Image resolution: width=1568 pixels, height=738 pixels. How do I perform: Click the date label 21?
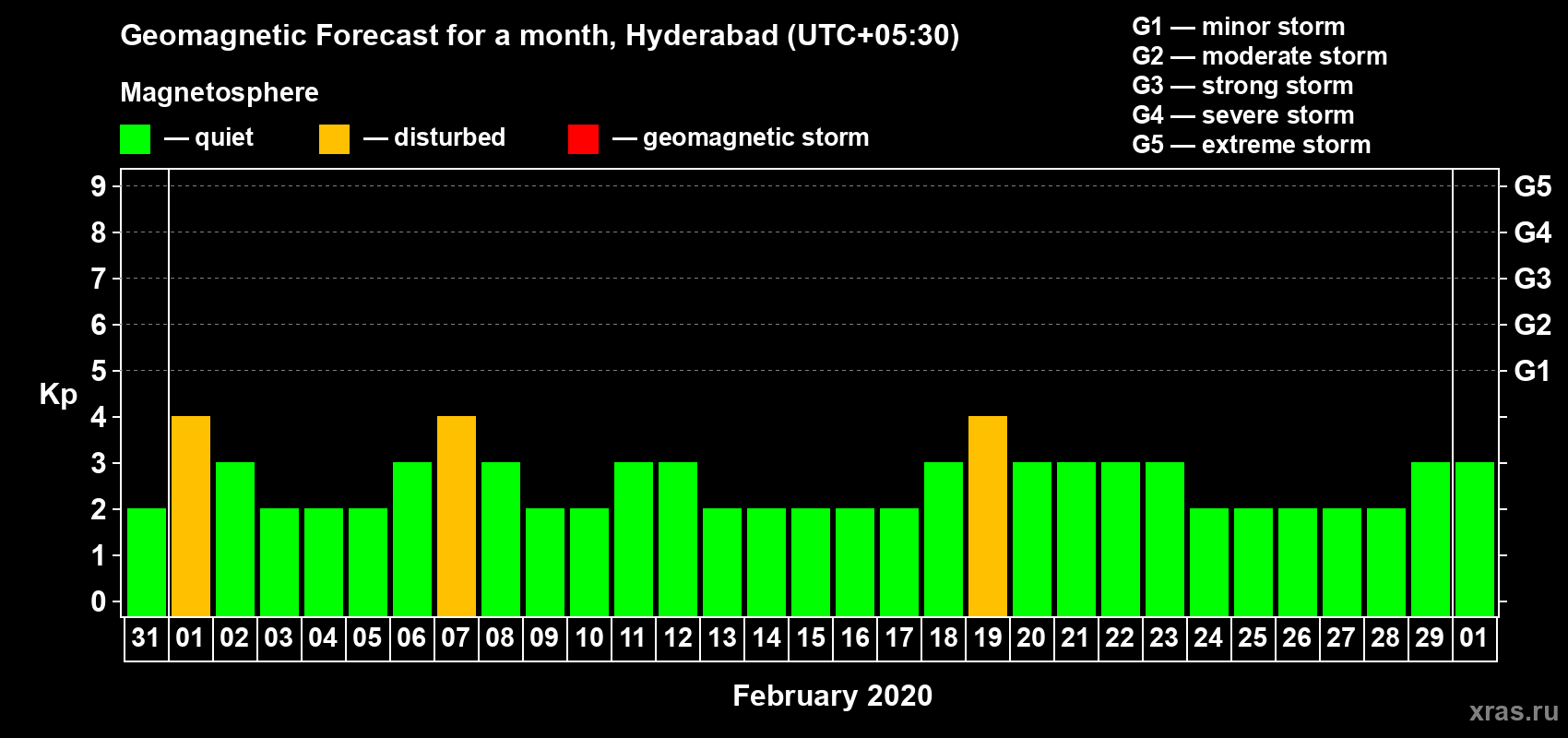(x=1075, y=637)
